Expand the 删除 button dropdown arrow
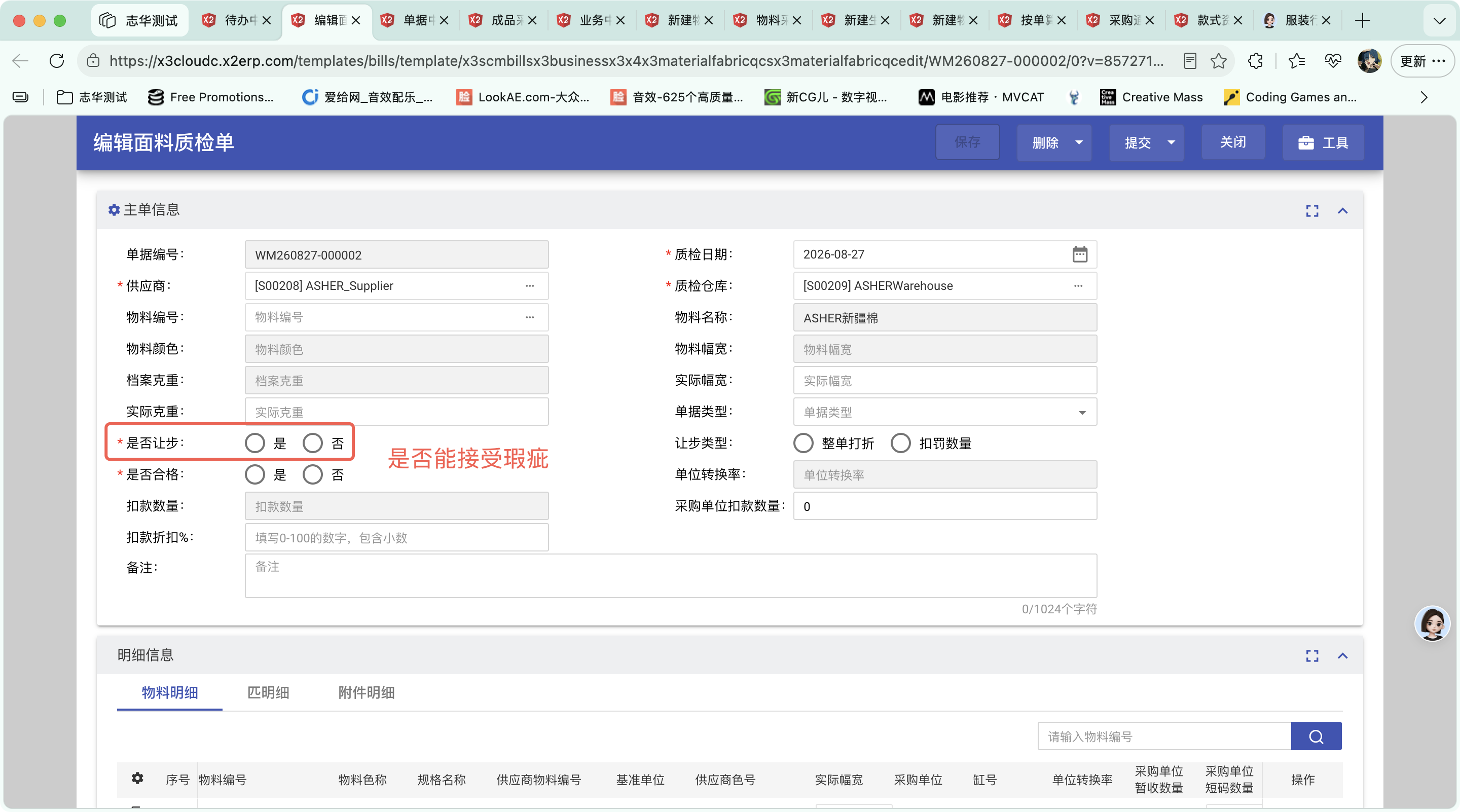 click(1079, 142)
